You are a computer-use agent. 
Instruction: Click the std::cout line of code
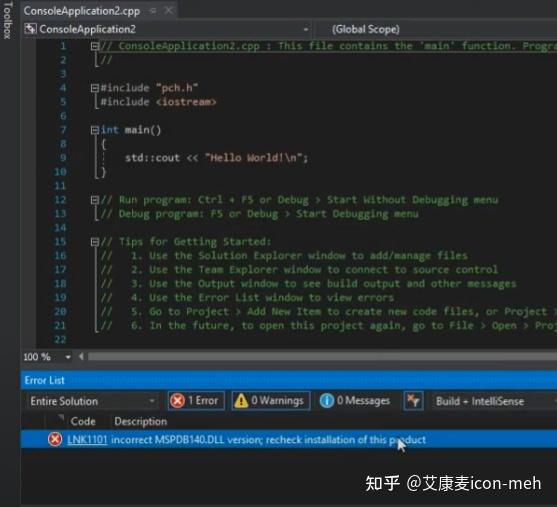pyautogui.click(x=216, y=158)
